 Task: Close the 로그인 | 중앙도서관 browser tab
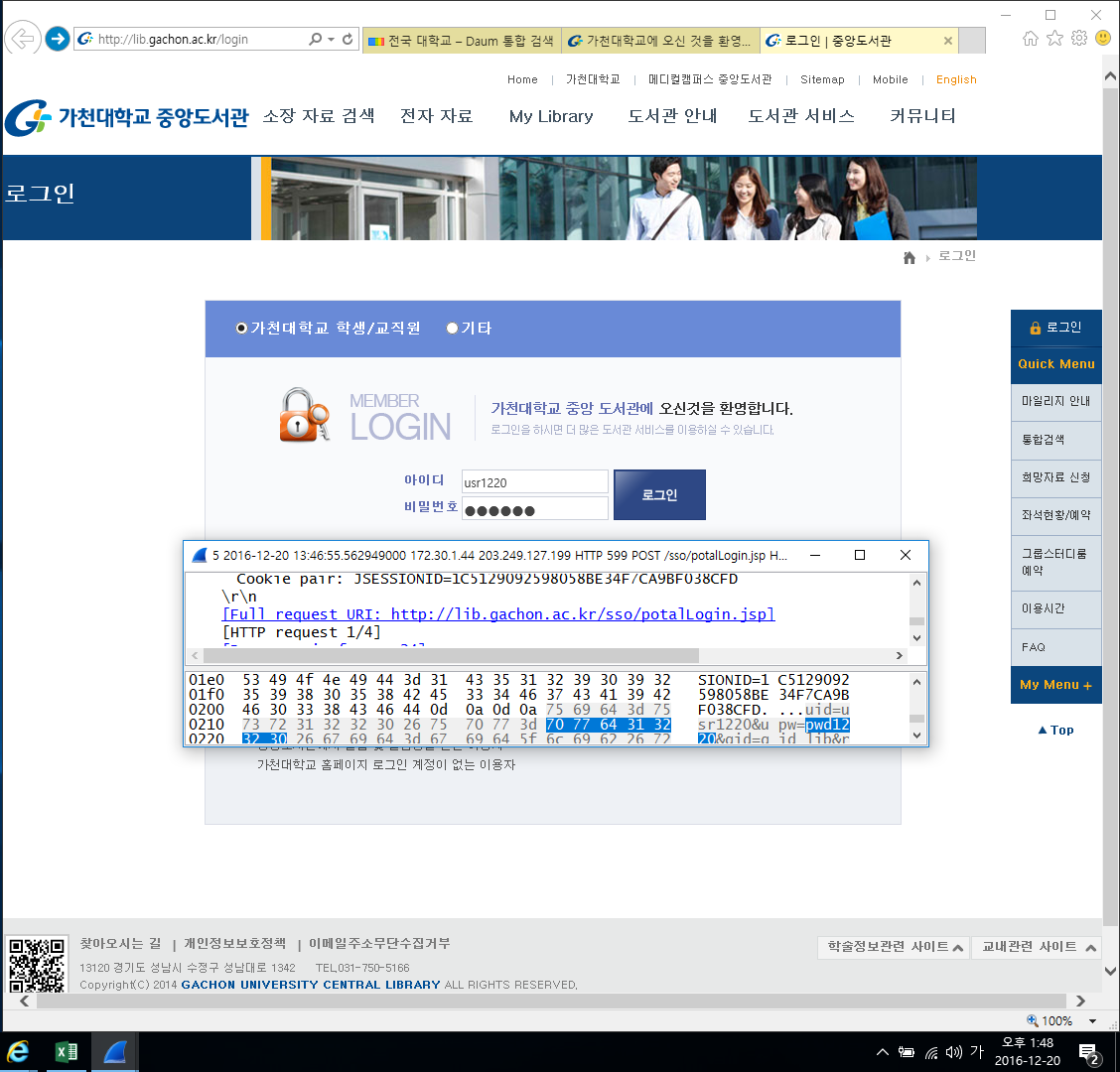tap(948, 41)
